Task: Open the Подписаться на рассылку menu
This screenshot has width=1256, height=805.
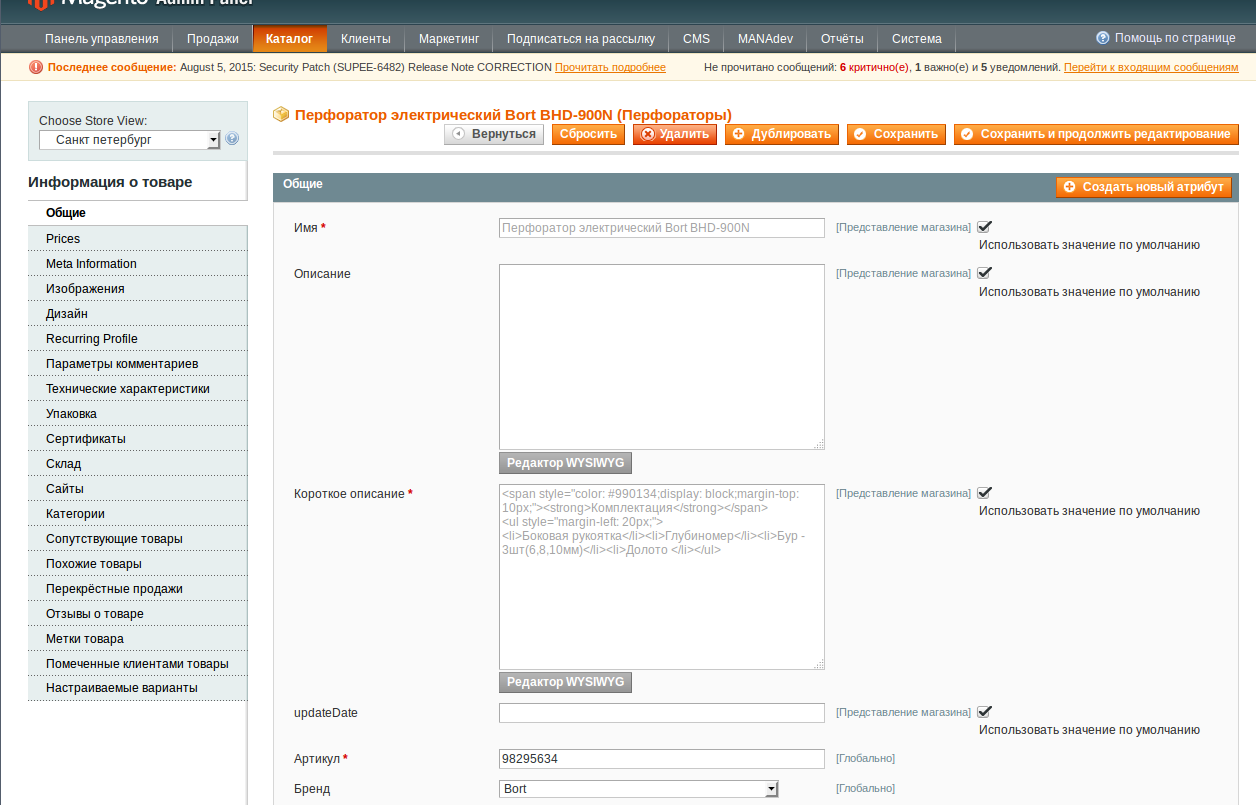Action: click(581, 39)
